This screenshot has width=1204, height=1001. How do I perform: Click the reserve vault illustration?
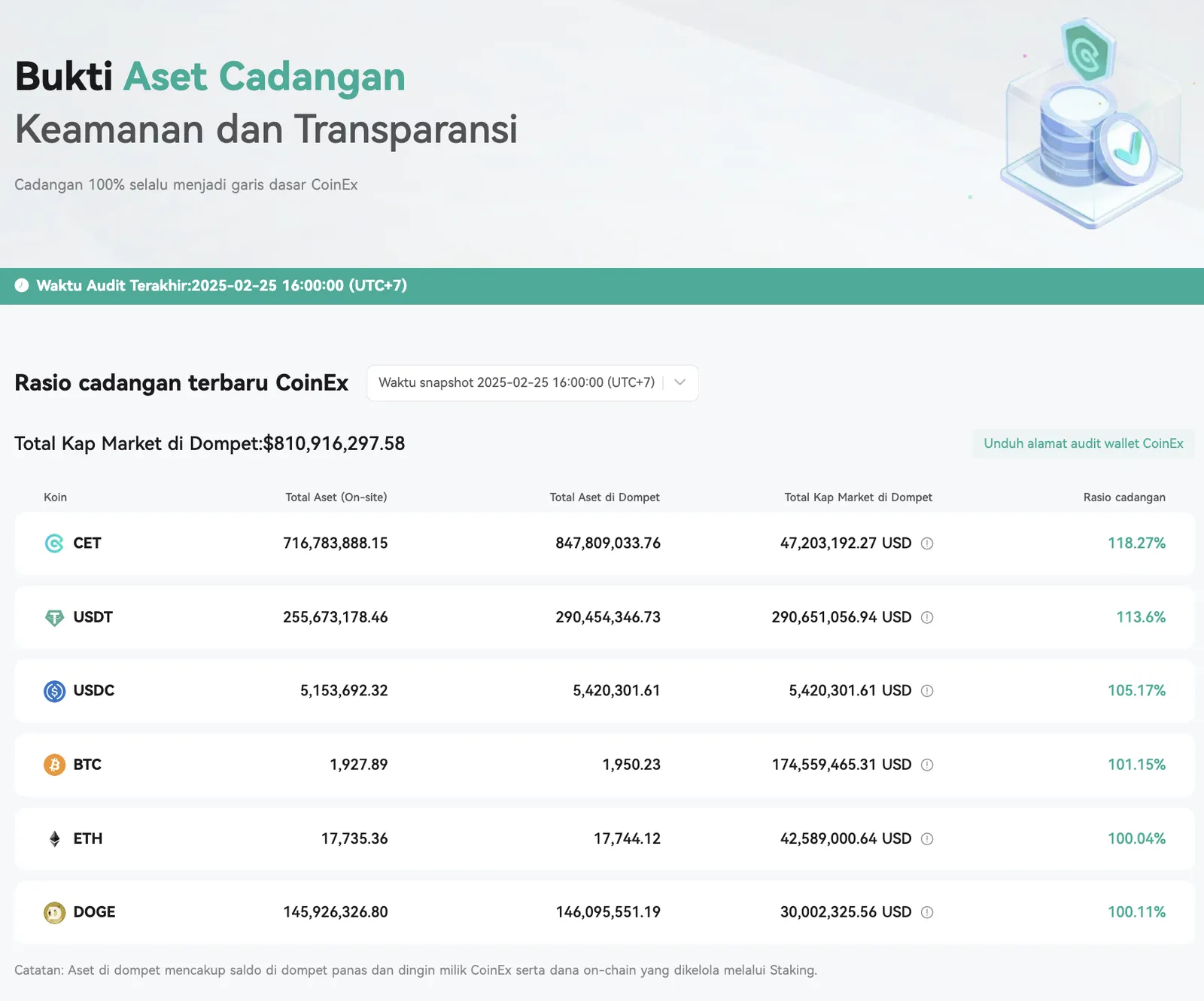[x=1091, y=124]
